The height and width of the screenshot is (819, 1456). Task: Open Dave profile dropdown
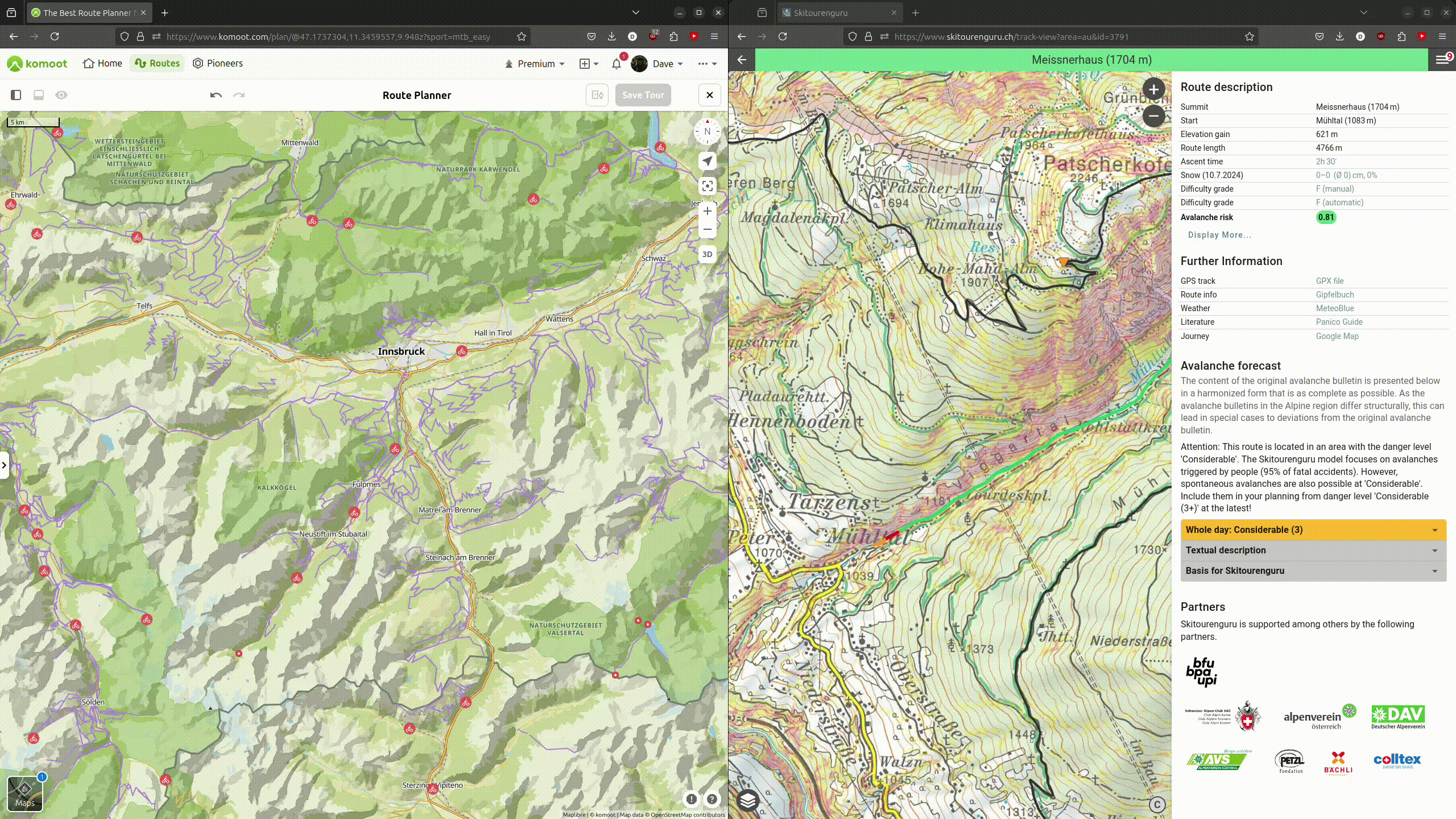657,64
